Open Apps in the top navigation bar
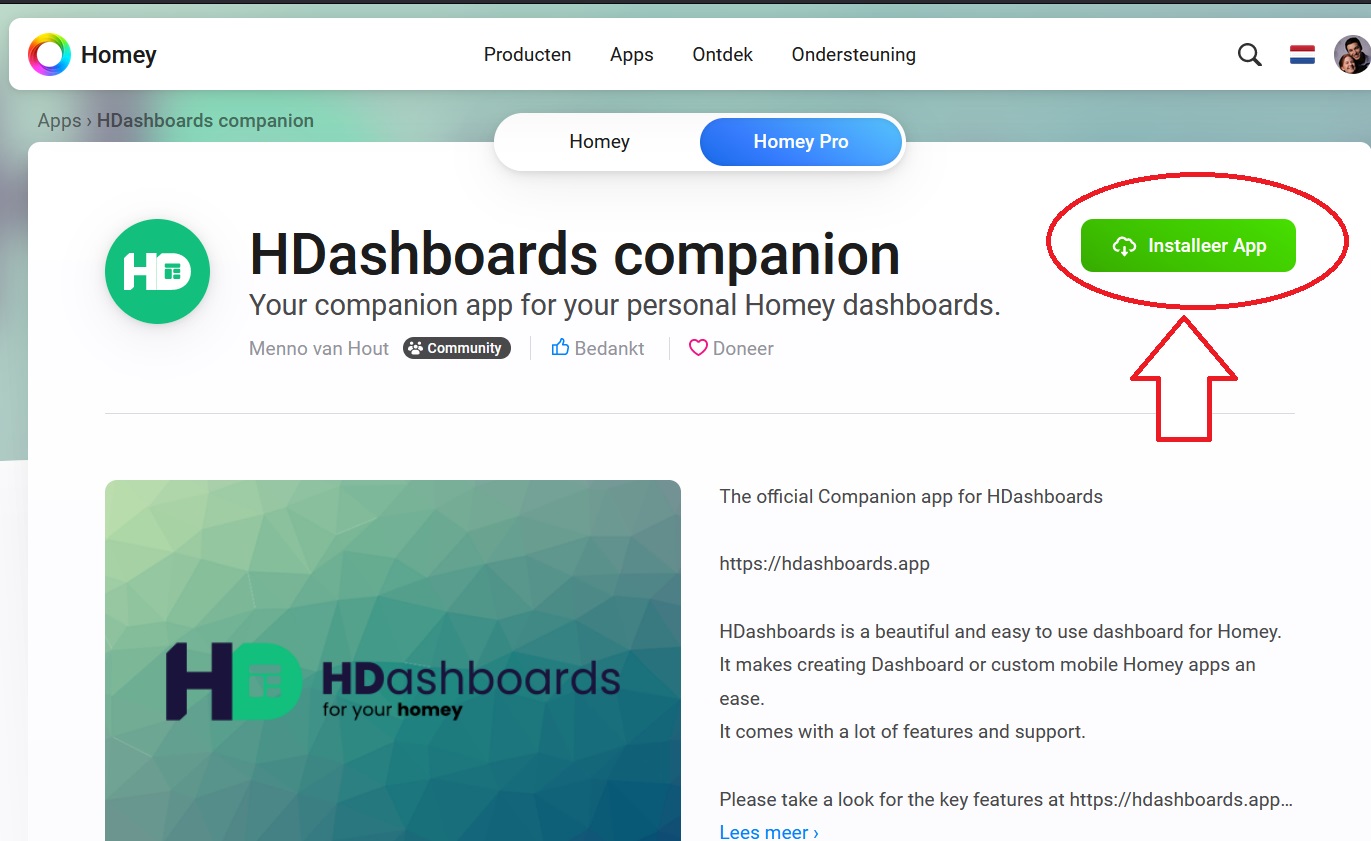 (631, 55)
